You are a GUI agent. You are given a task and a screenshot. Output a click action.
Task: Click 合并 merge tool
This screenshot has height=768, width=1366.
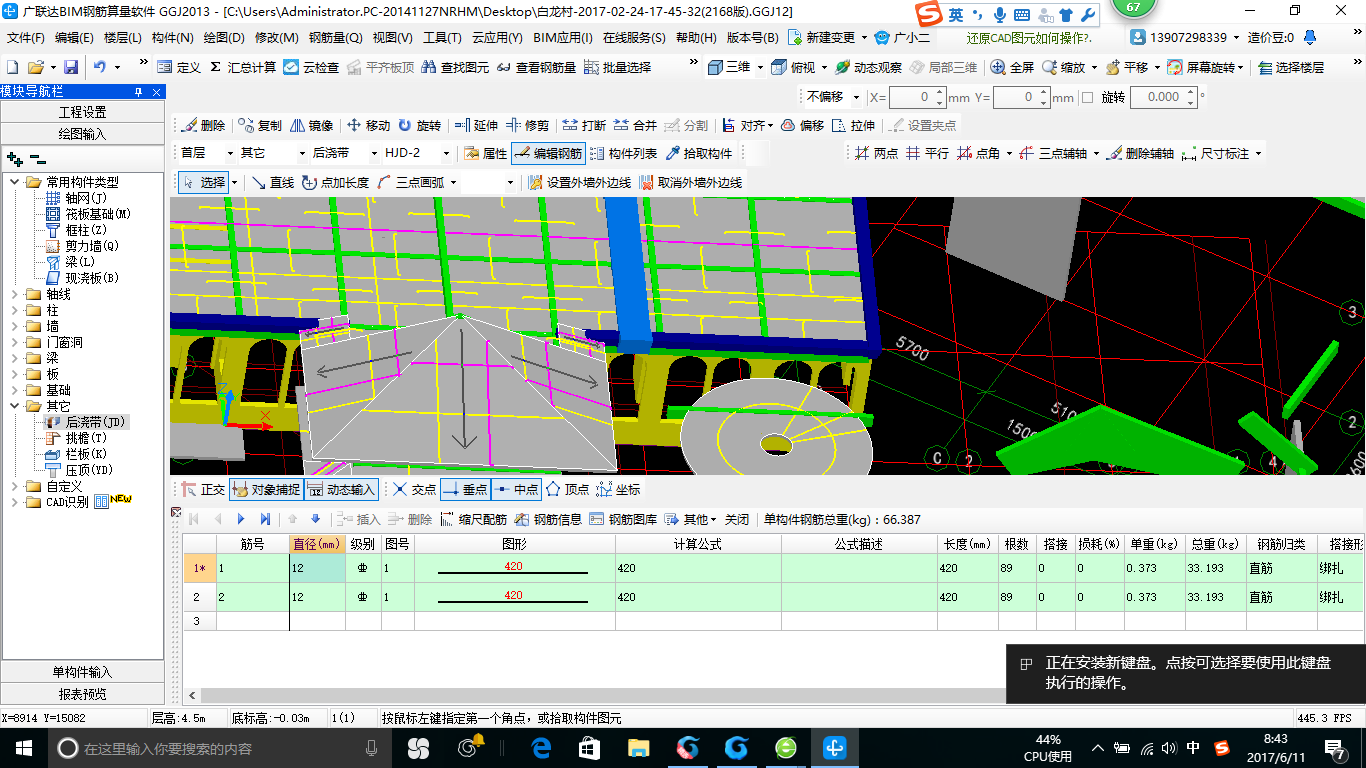635,125
